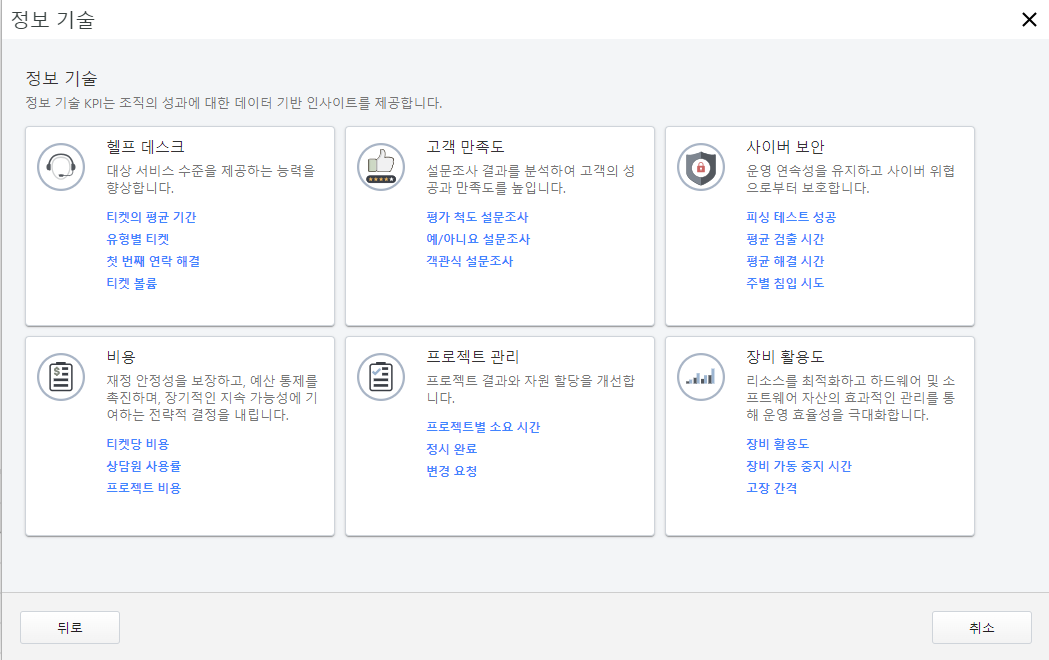Click the 취소 button to cancel
This screenshot has height=660, width=1049.
click(981, 626)
